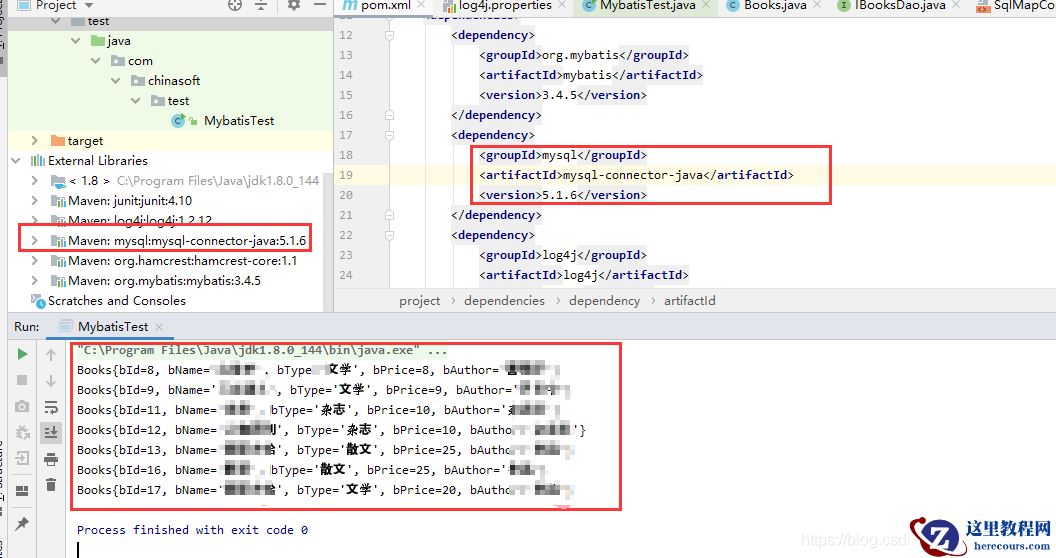Screen dimensions: 1056x558
Task: Hide the Project panel with minus icon
Action: 320,5
